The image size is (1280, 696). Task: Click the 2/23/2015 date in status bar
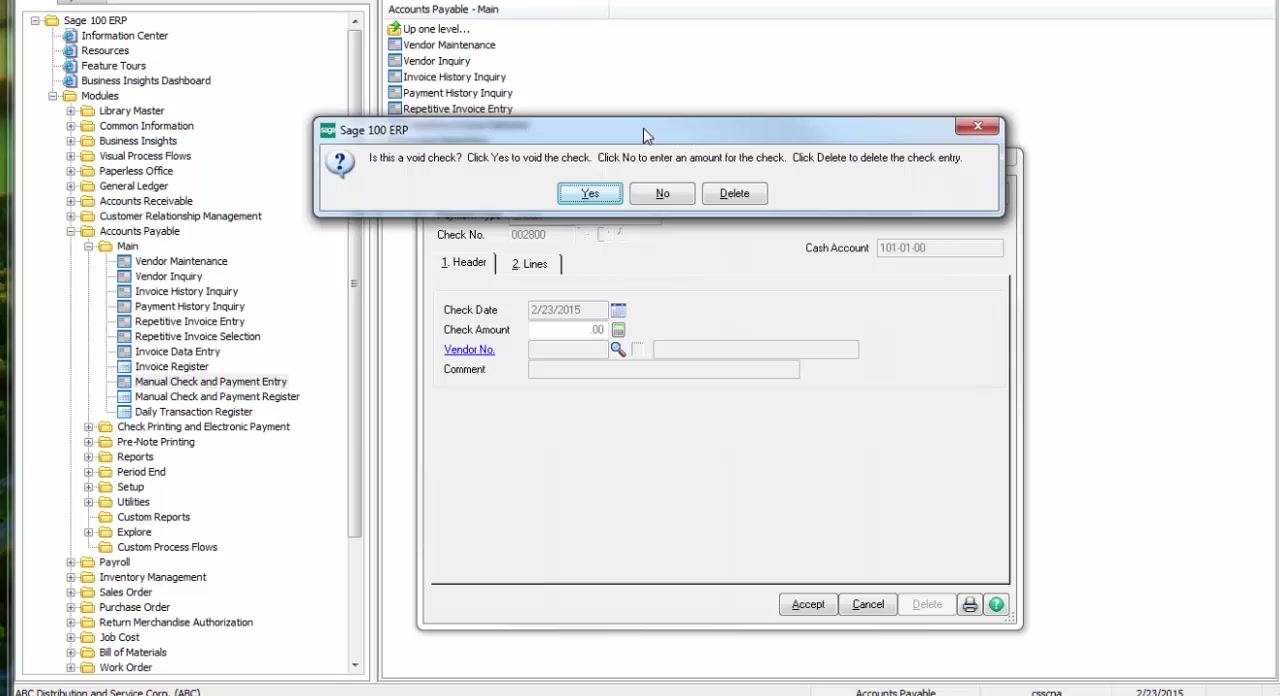1159,692
